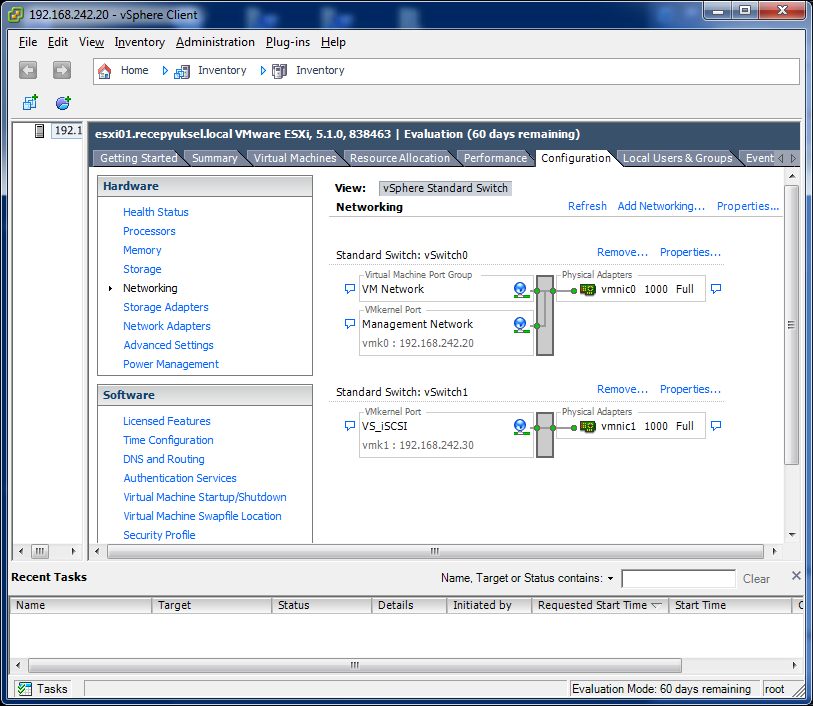Open the Security Profile link

click(x=159, y=535)
